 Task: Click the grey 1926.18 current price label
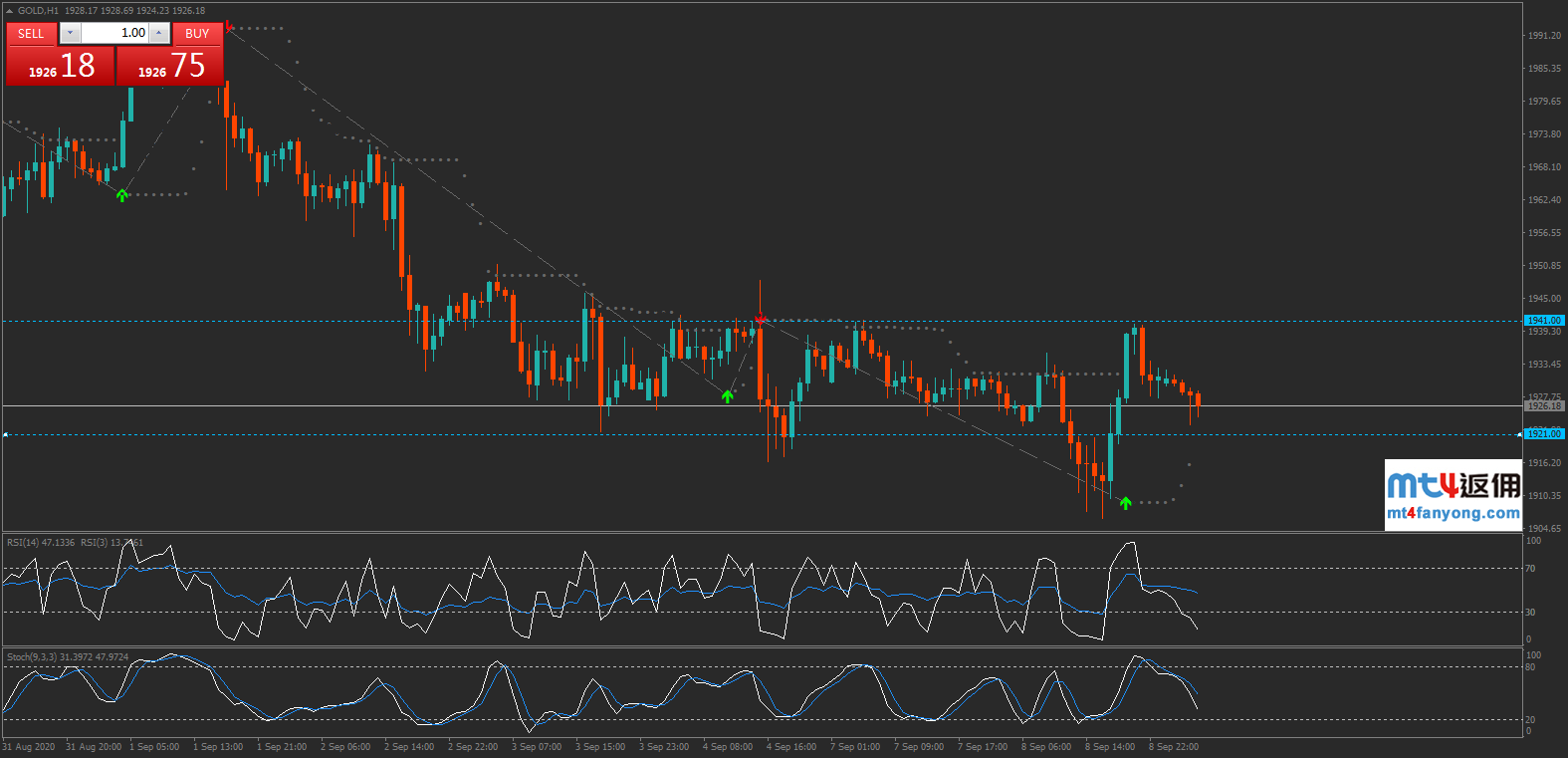pos(1544,406)
